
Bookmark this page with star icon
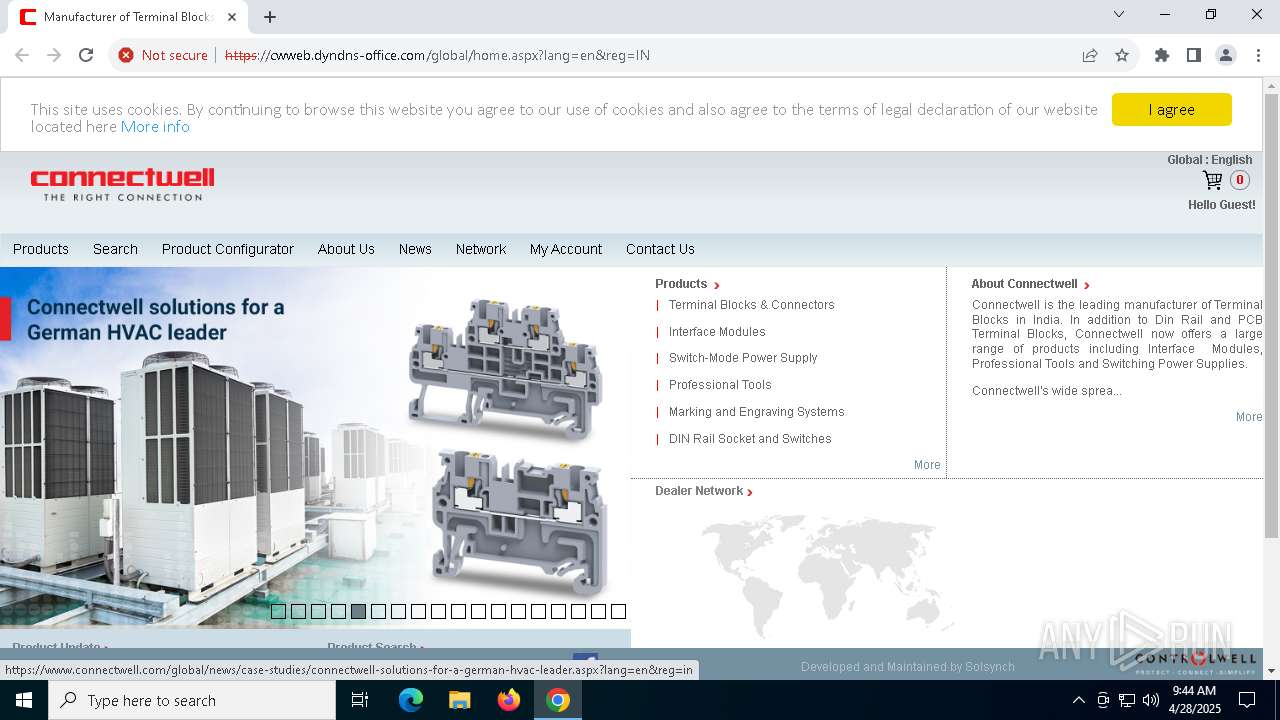pos(1122,55)
